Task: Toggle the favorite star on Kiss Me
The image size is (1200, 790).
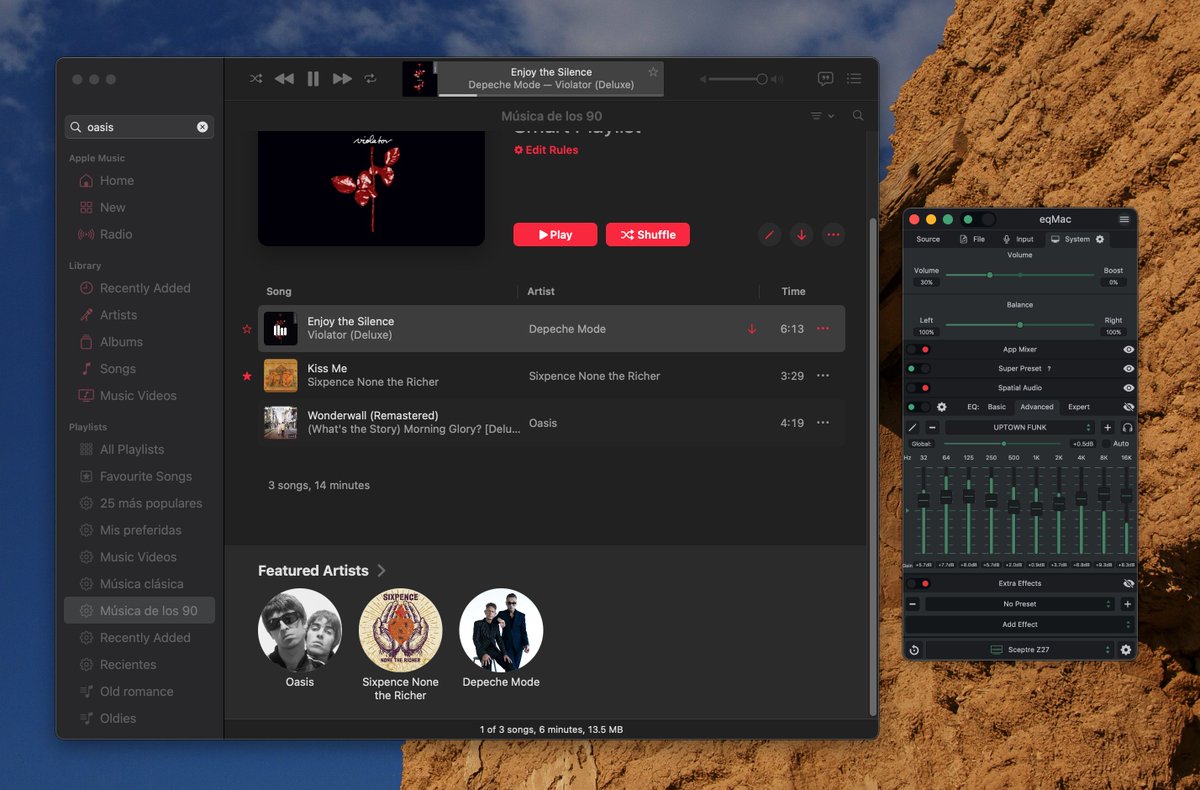Action: coord(247,376)
